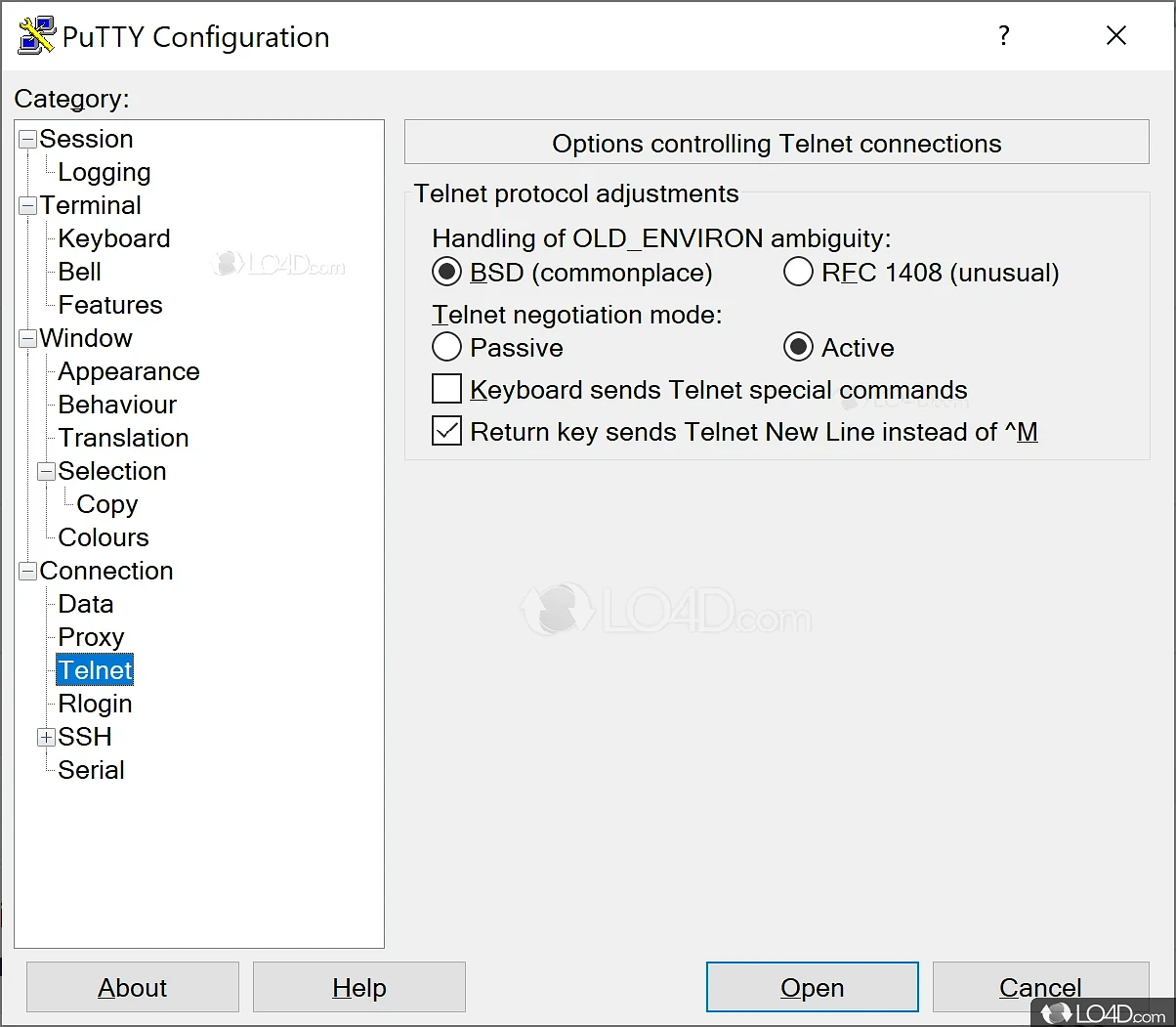Click the Help button
The image size is (1176, 1027).
click(x=359, y=987)
